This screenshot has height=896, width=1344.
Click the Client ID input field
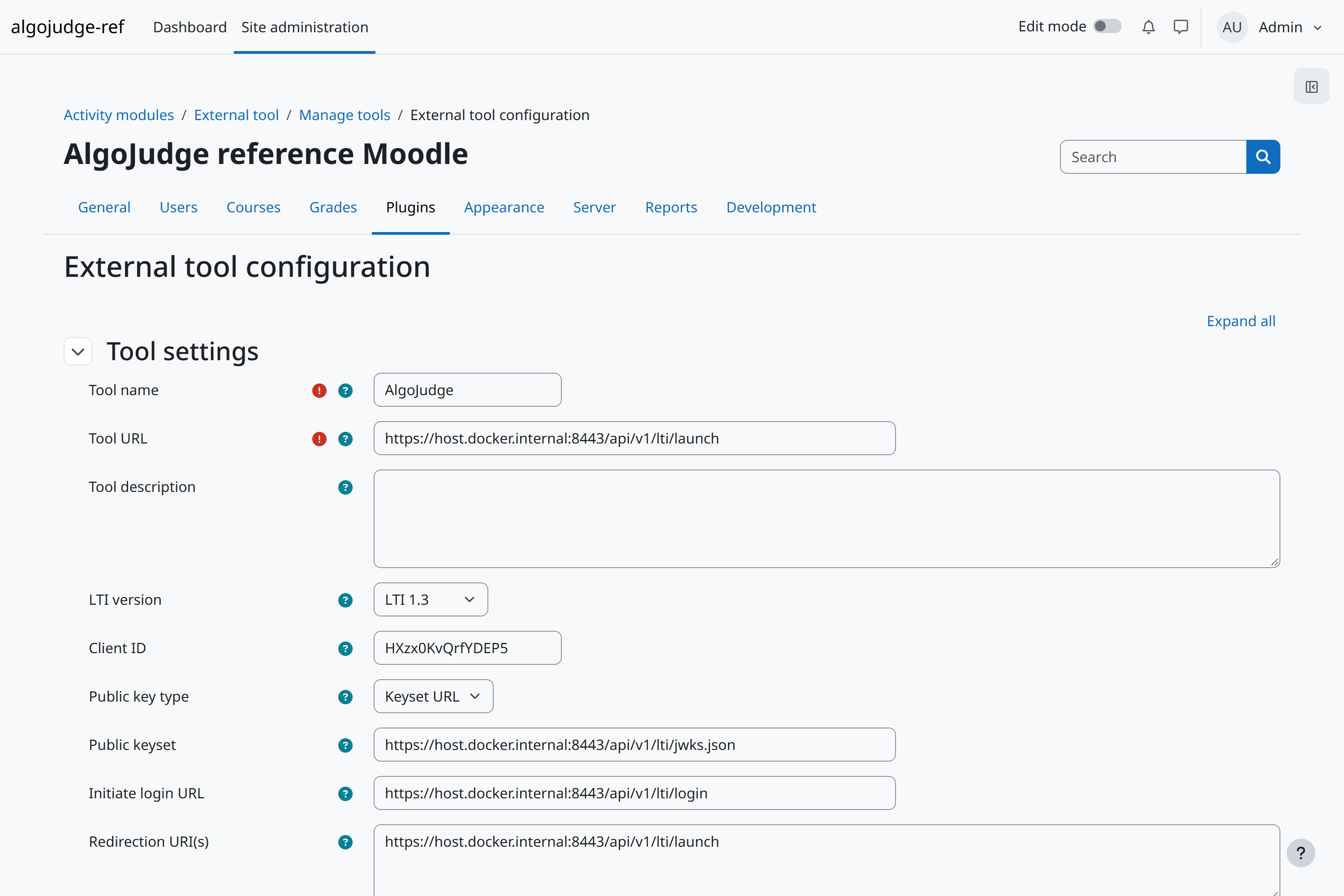tap(467, 647)
